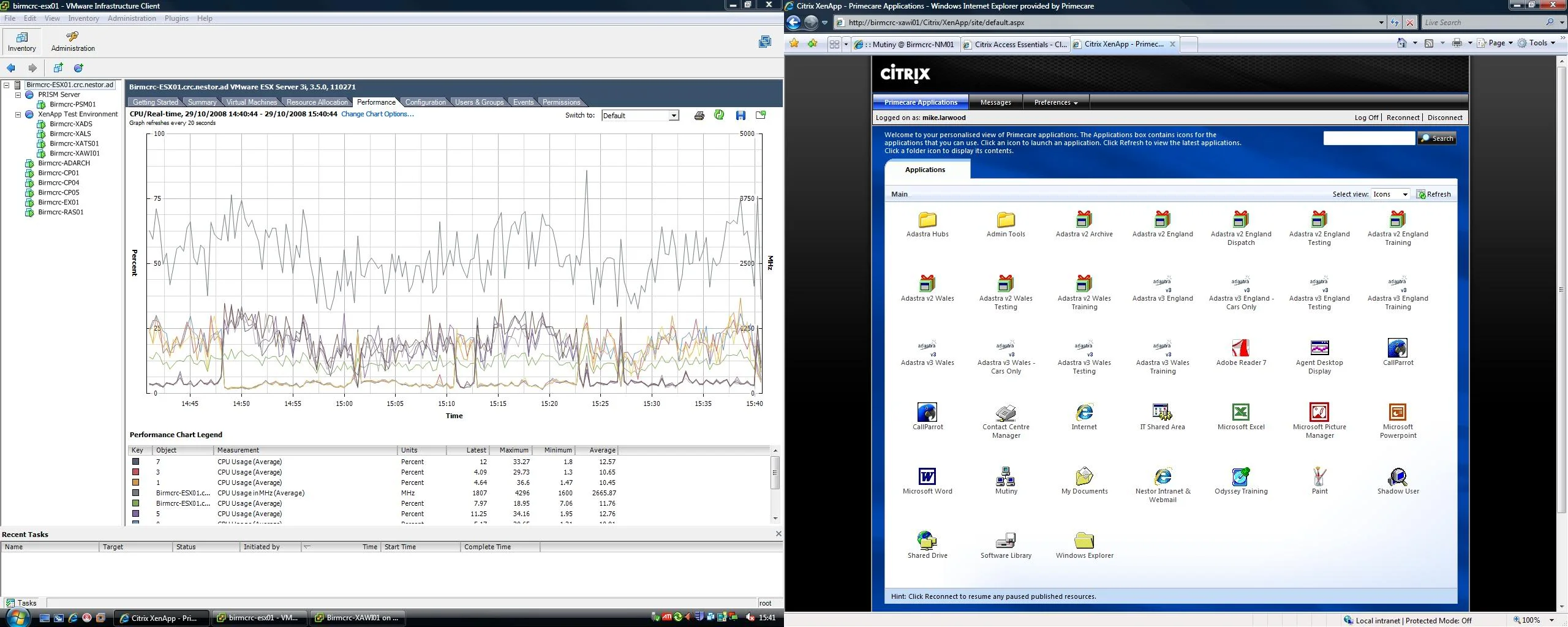The image size is (1568, 627).
Task: Open the Administration view in VMware client
Action: click(73, 42)
